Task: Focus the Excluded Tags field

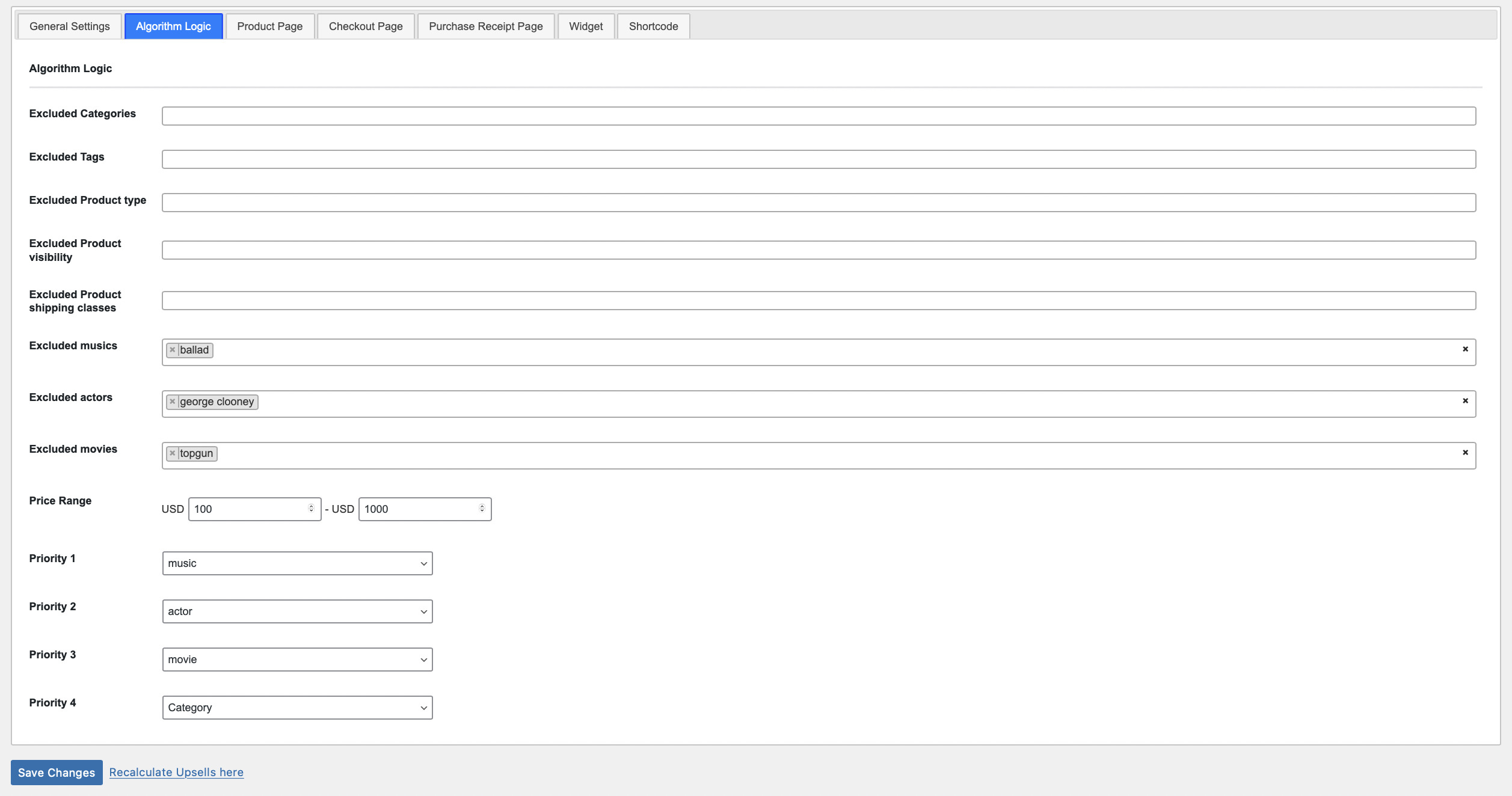Action: coord(819,159)
